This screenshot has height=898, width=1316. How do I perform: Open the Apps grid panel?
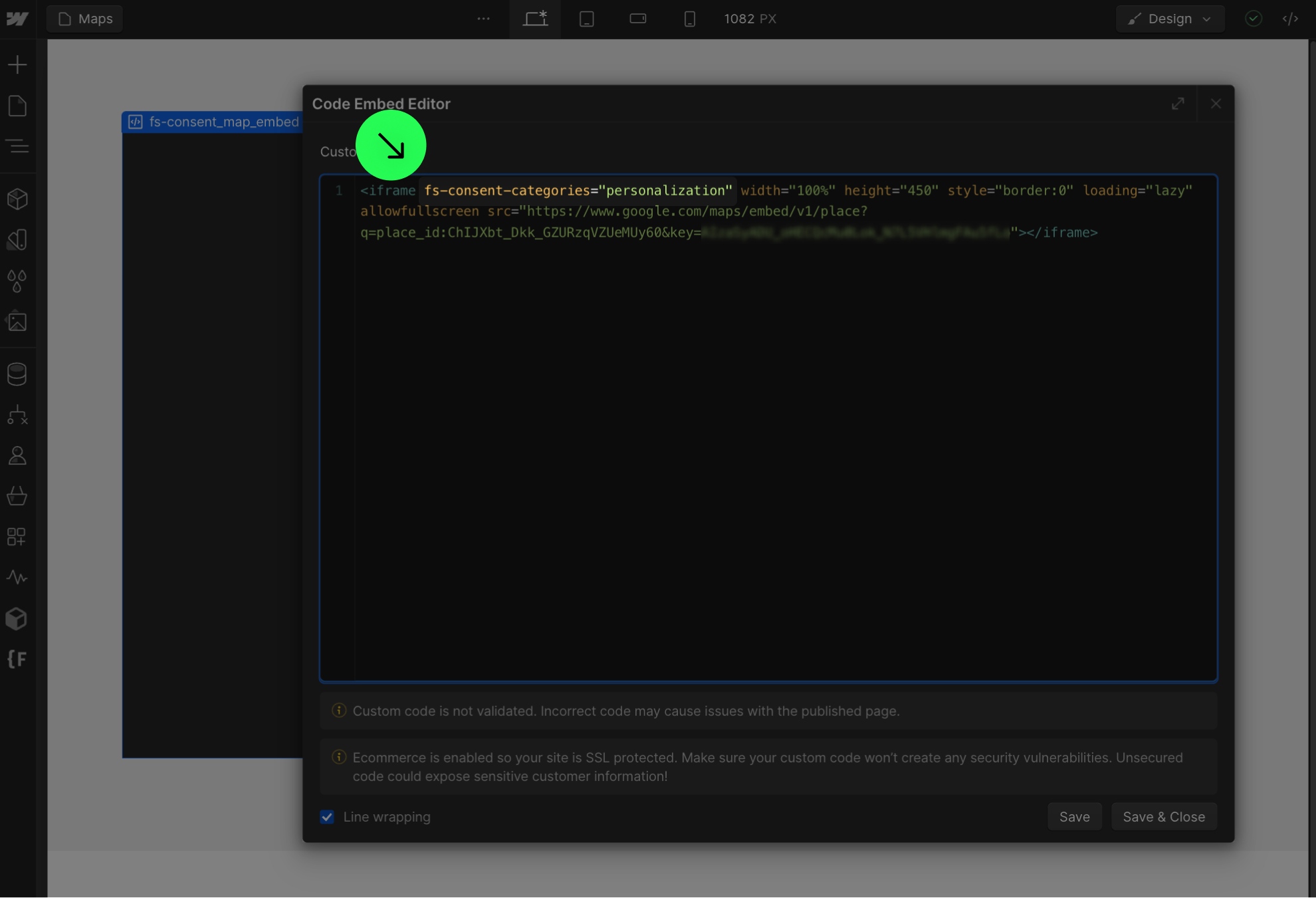click(17, 537)
